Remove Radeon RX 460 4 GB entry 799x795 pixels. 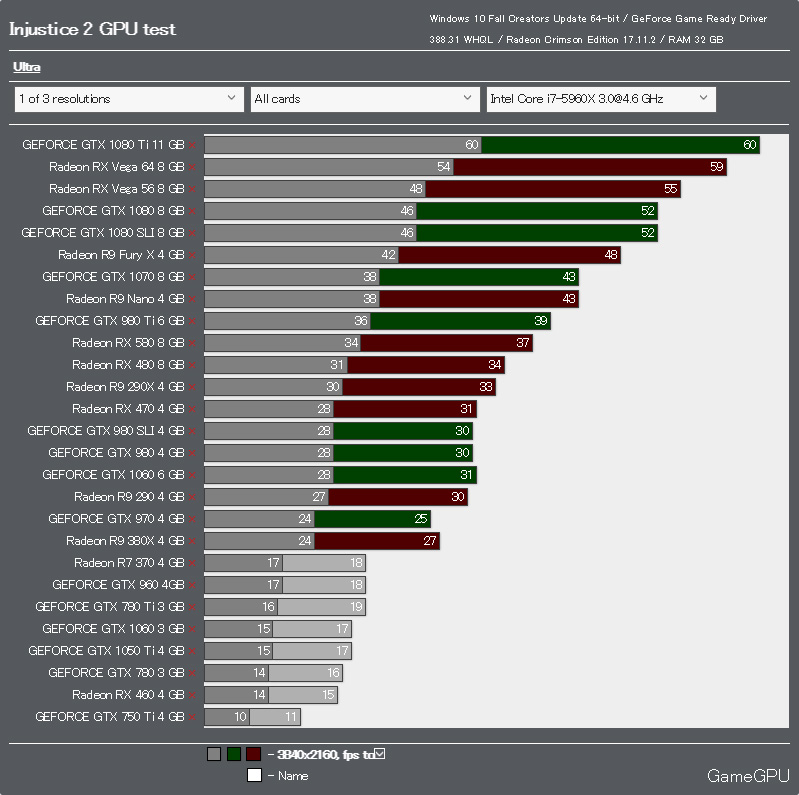point(192,696)
